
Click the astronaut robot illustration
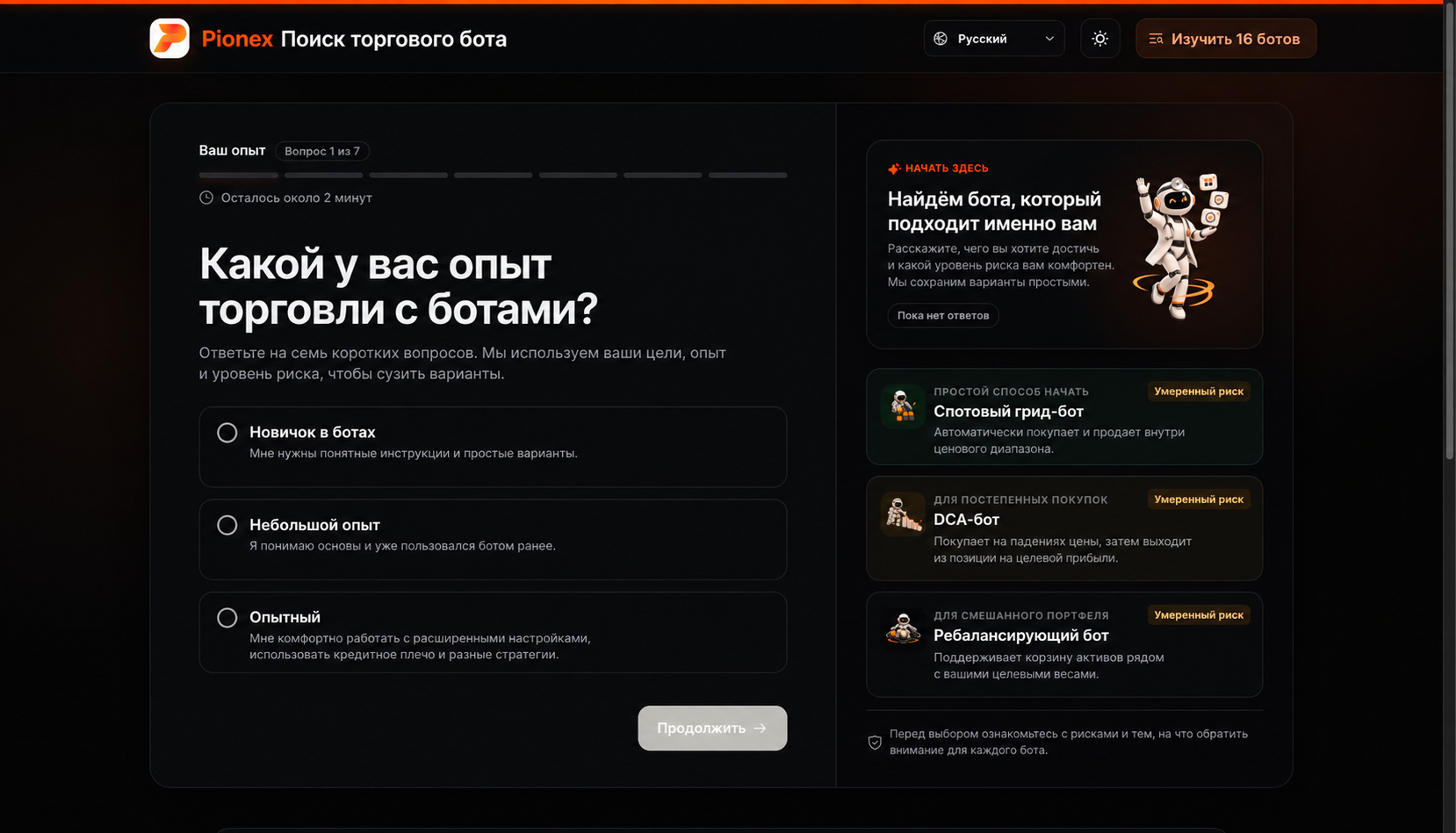pos(1181,245)
